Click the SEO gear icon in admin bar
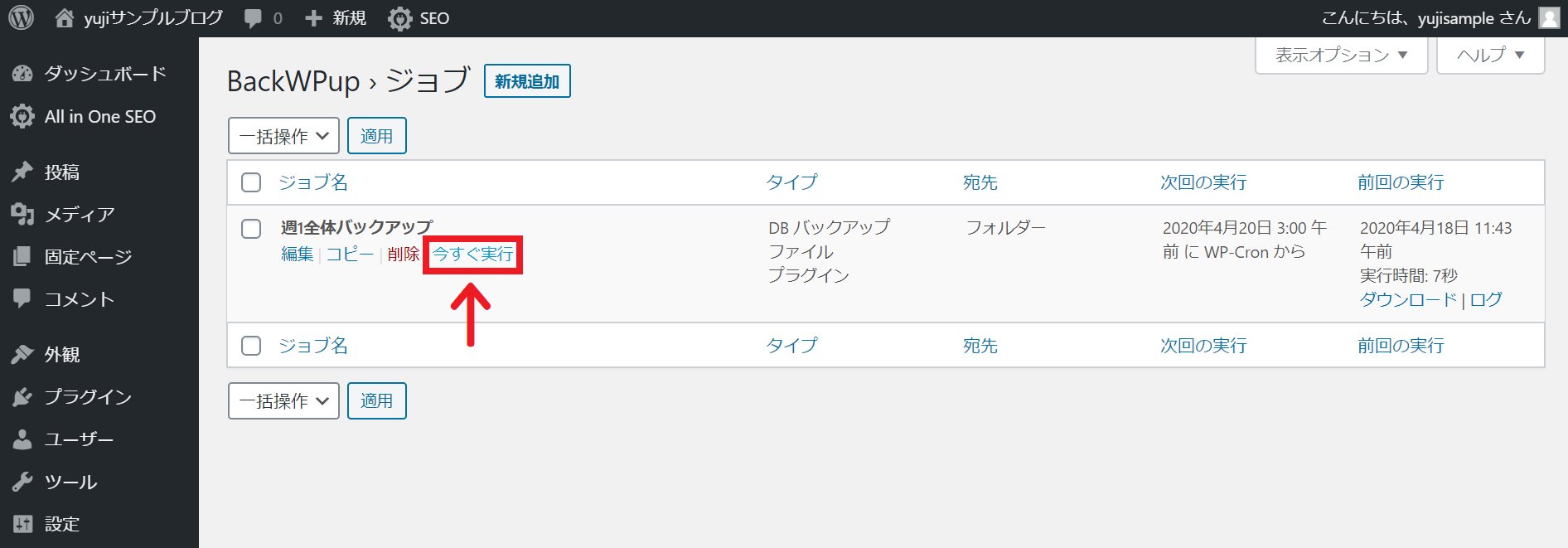The image size is (1568, 548). coord(400,18)
